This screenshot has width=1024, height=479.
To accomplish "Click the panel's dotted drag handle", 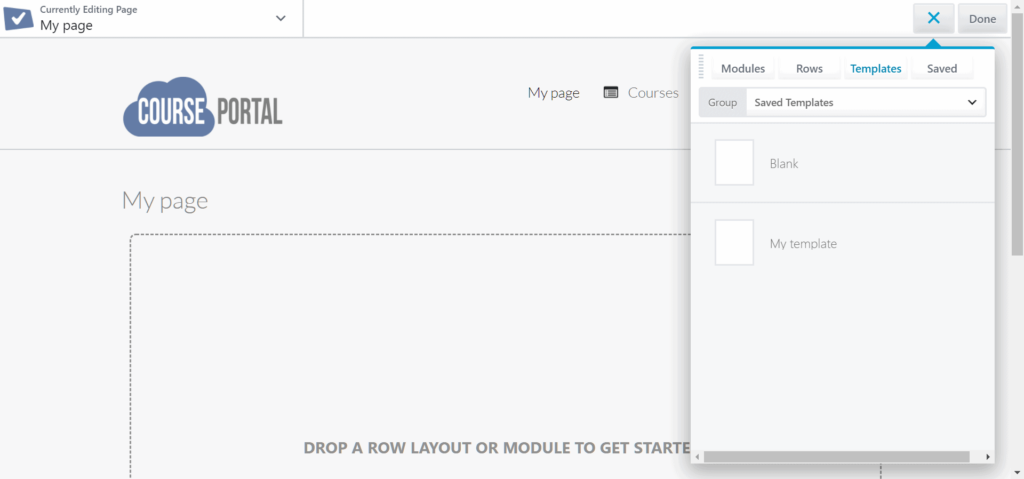I will 701,68.
